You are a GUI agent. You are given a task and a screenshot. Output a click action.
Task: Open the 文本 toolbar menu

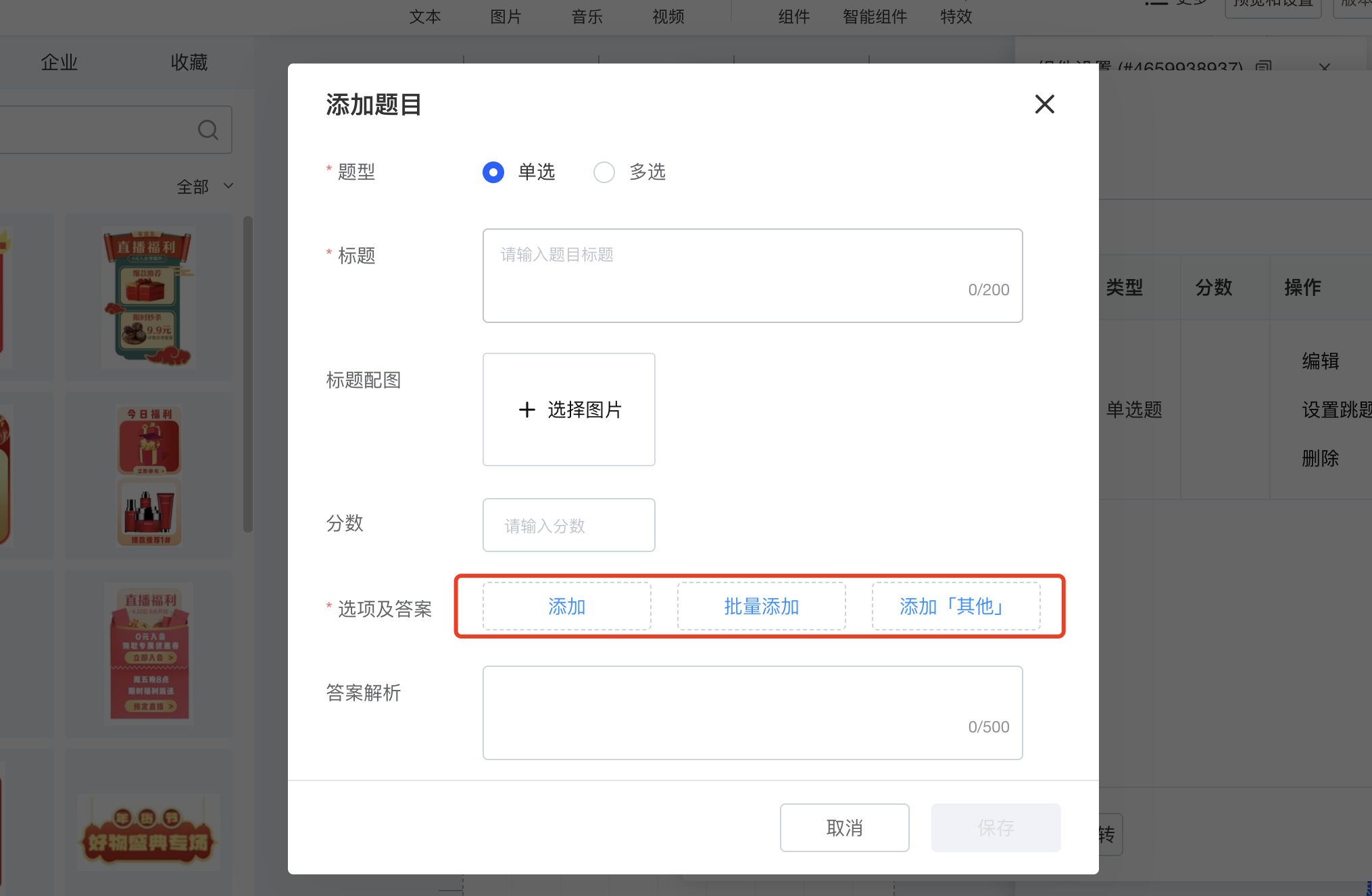[425, 16]
